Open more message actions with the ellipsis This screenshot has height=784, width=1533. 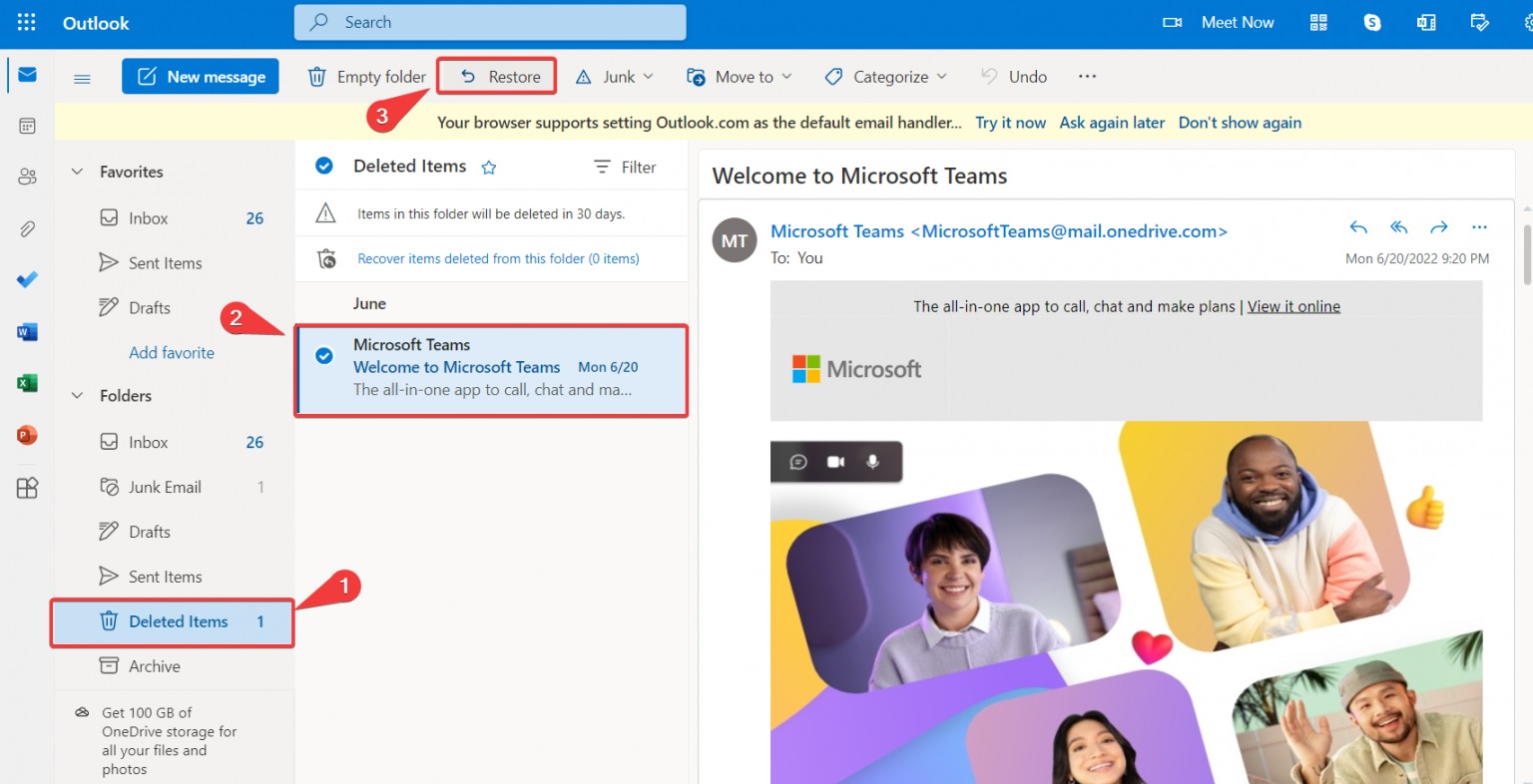[x=1479, y=227]
